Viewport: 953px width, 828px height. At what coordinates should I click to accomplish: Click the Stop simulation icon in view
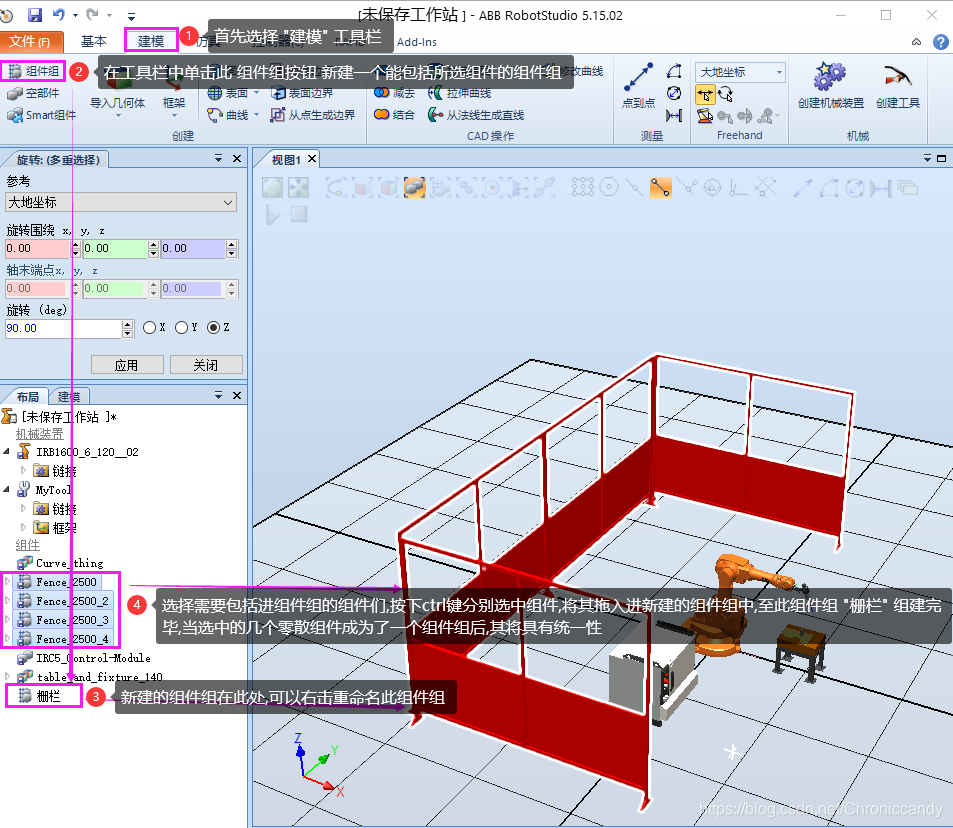tap(298, 214)
